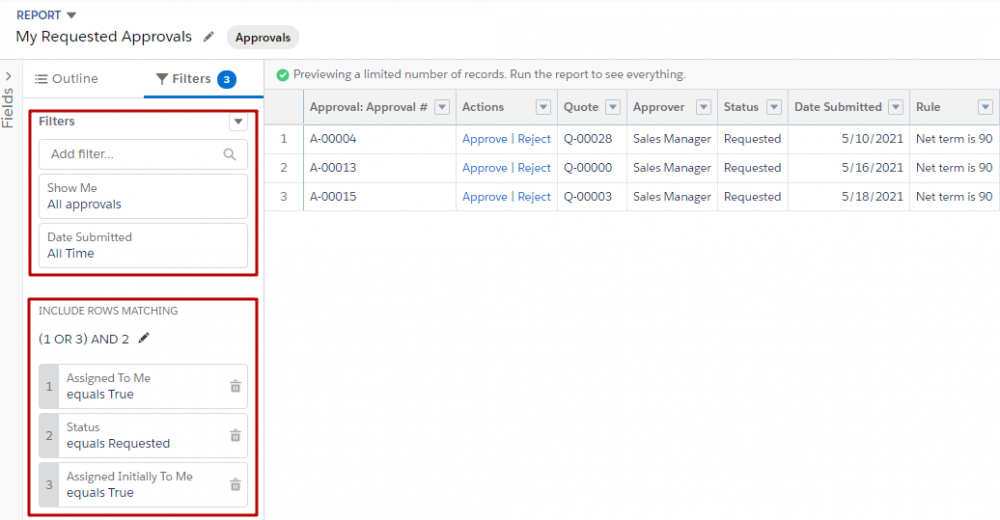
Task: Click the green preview status checkmark icon
Action: pyautogui.click(x=283, y=75)
